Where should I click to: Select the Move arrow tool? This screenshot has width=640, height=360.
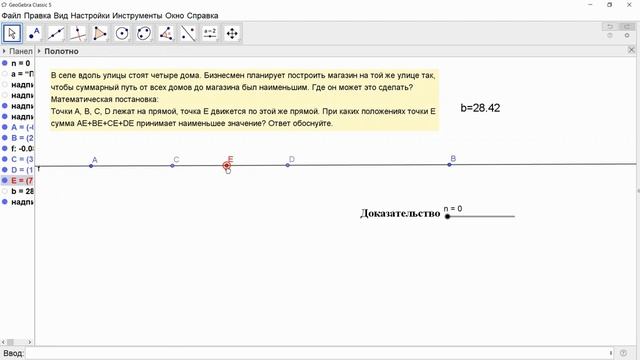coord(12,33)
